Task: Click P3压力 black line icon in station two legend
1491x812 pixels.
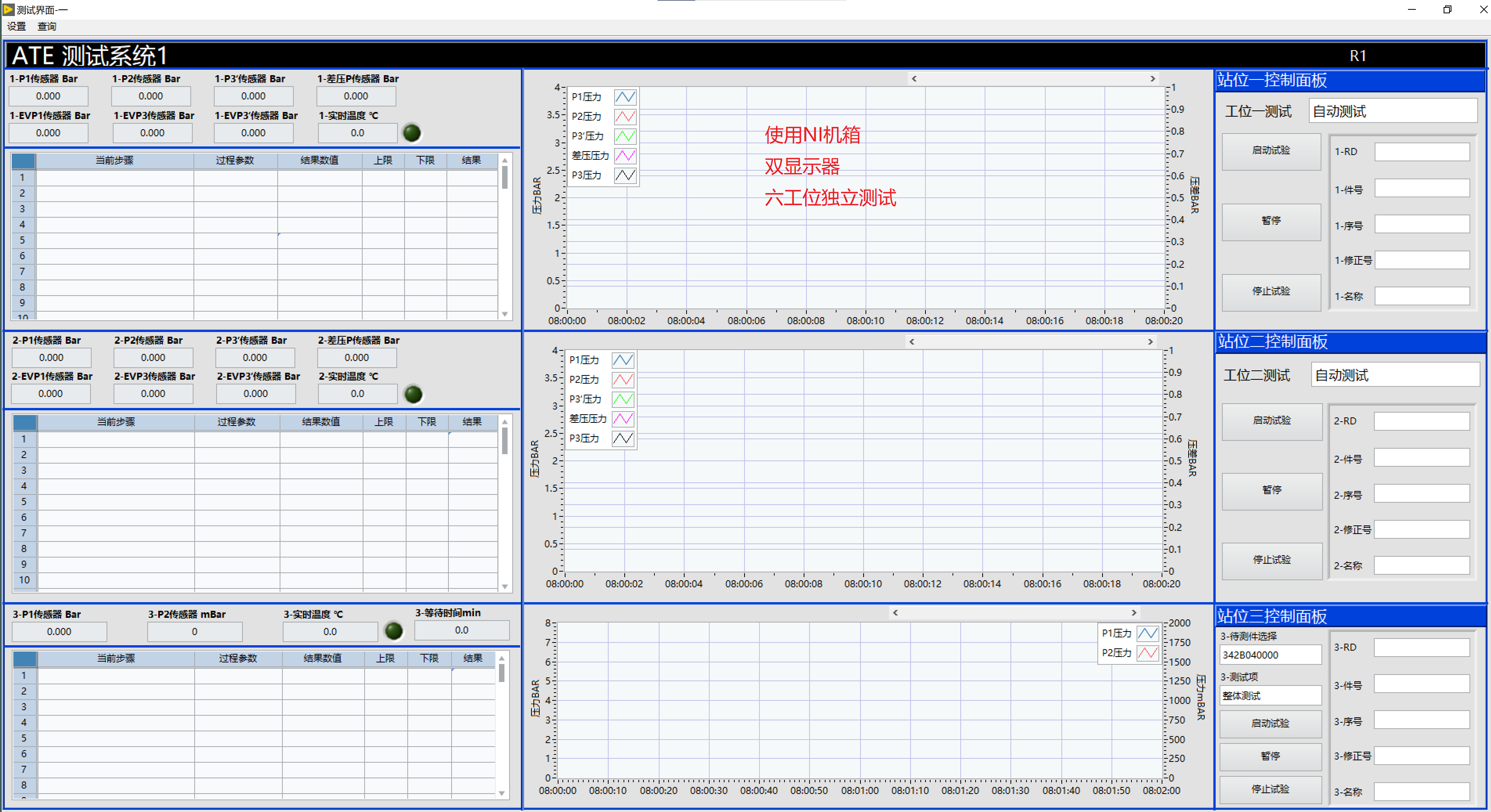Action: pos(623,438)
